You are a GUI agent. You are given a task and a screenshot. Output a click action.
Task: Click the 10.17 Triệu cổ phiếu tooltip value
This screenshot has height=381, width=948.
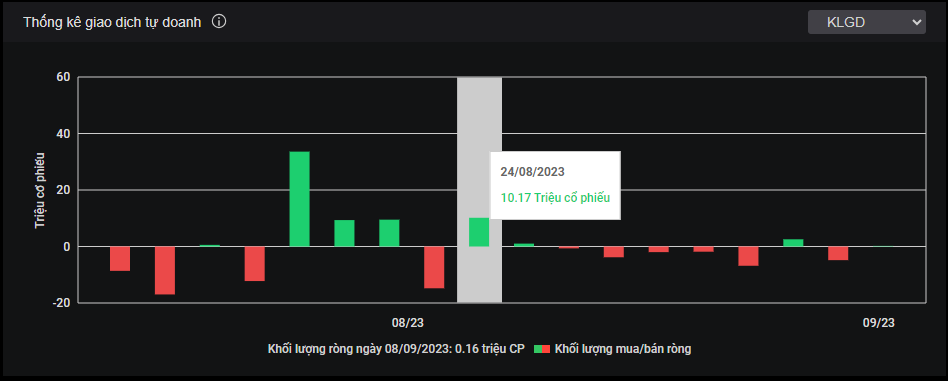coord(556,197)
